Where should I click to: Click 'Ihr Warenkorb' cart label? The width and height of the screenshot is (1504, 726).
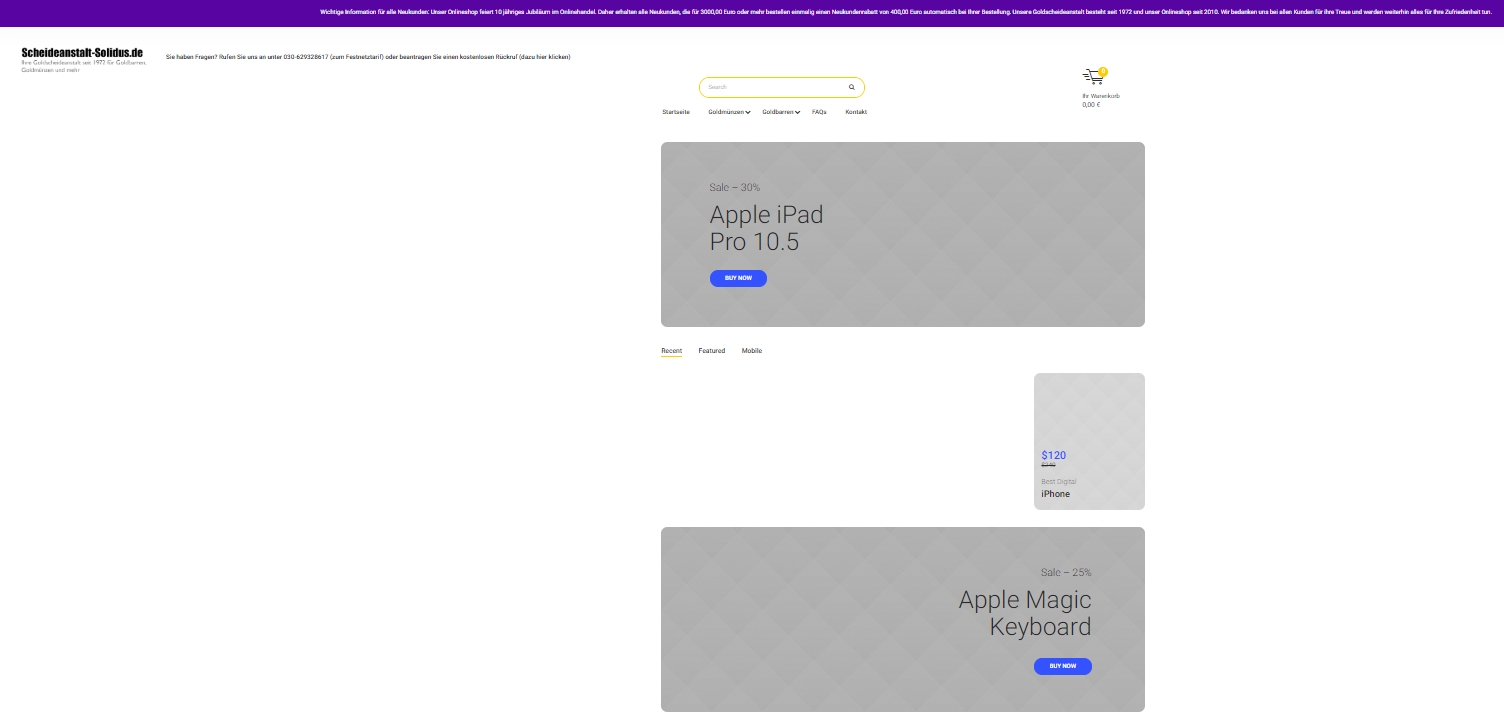click(1101, 96)
